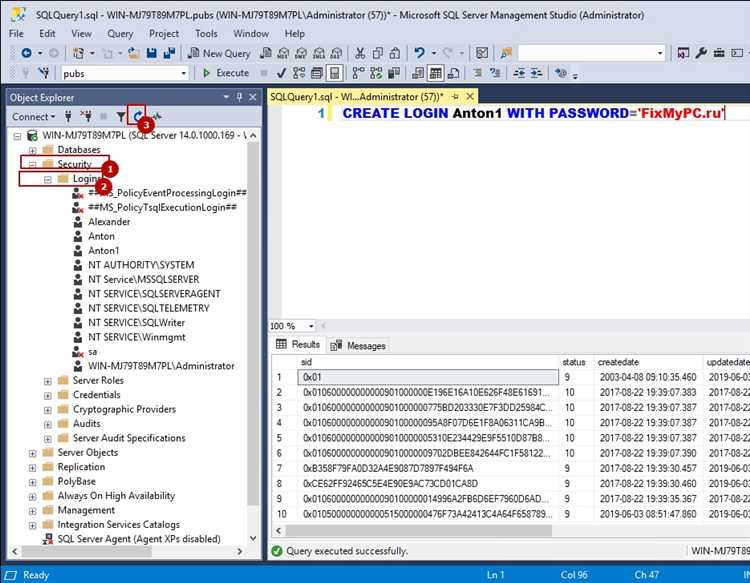Click the Cut scissors icon
This screenshot has width=750, height=583.
[360, 53]
